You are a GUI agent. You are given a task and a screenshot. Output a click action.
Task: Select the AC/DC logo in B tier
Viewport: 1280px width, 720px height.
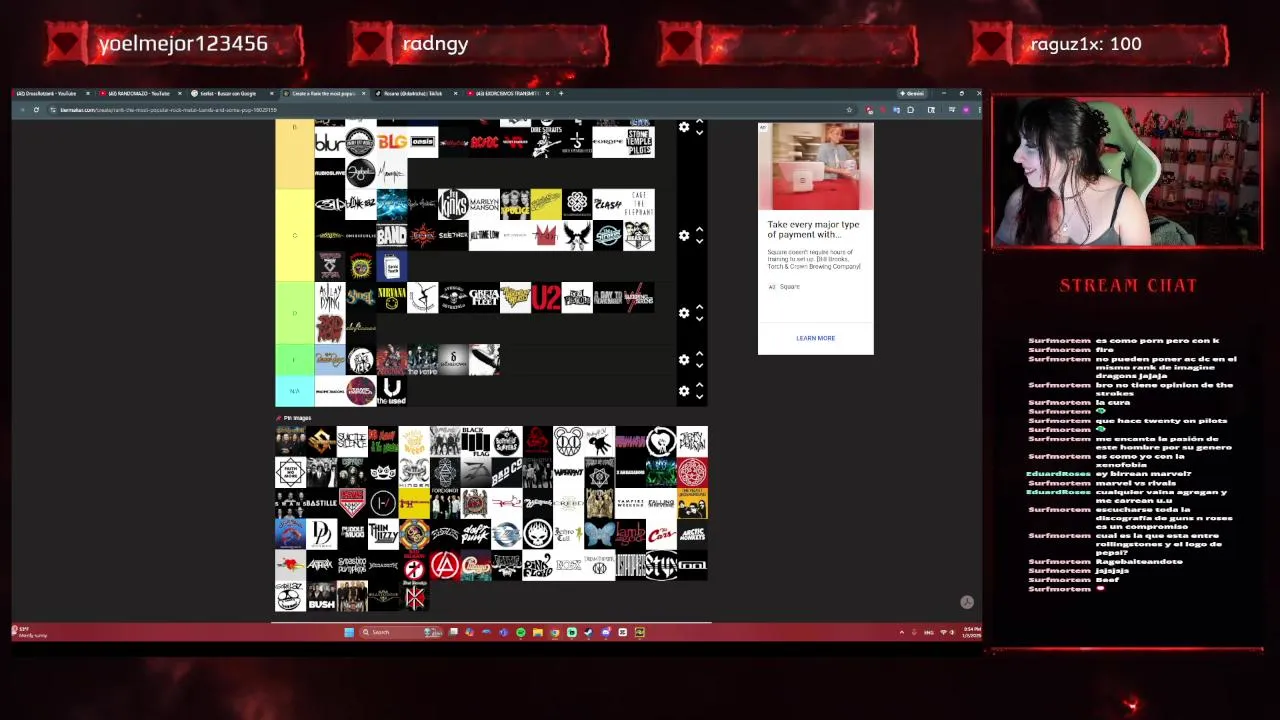click(484, 143)
